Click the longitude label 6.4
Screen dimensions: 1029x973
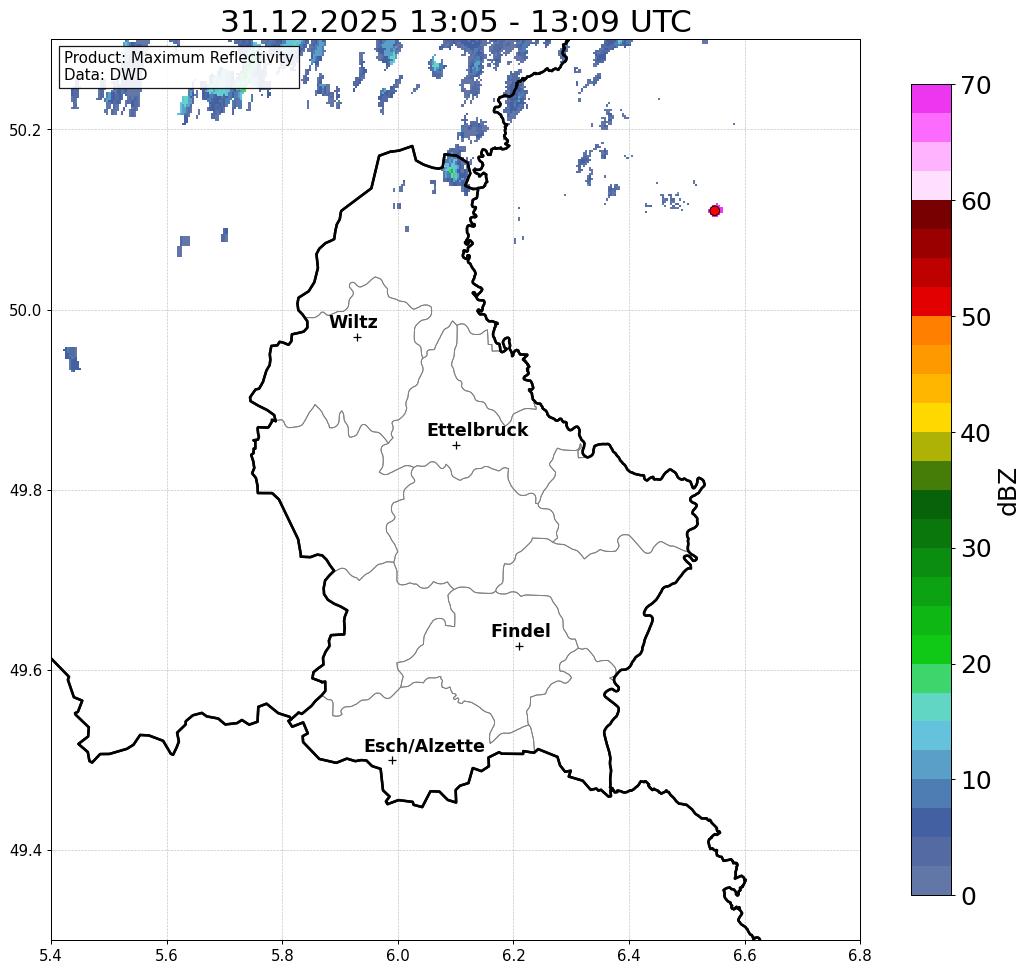(629, 955)
